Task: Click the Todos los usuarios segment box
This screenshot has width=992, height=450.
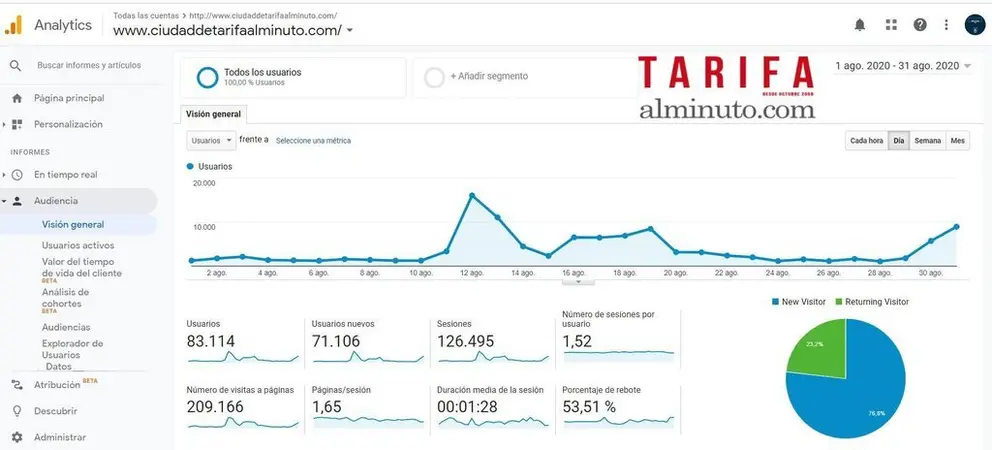Action: point(293,77)
